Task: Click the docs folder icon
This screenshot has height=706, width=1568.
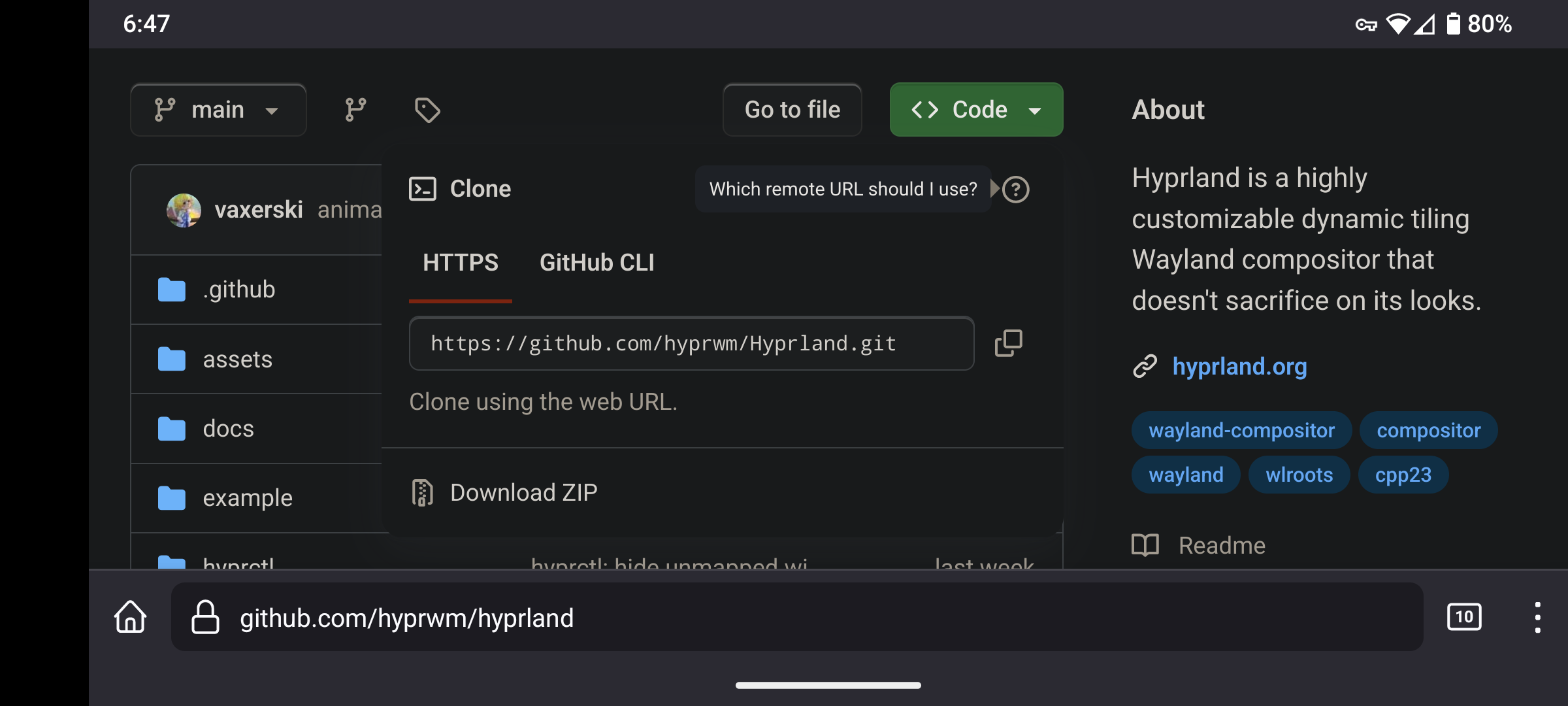Action: (x=172, y=429)
